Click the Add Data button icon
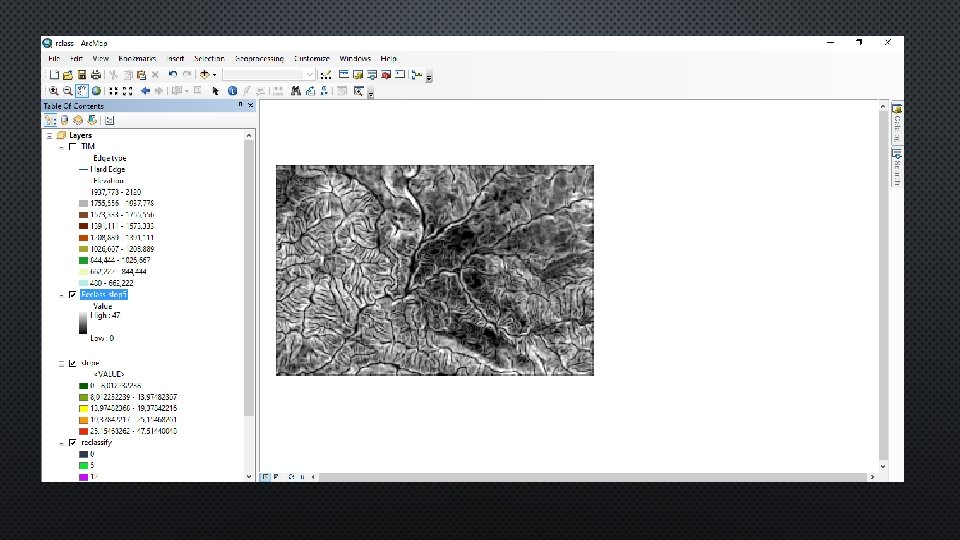 tap(205, 74)
